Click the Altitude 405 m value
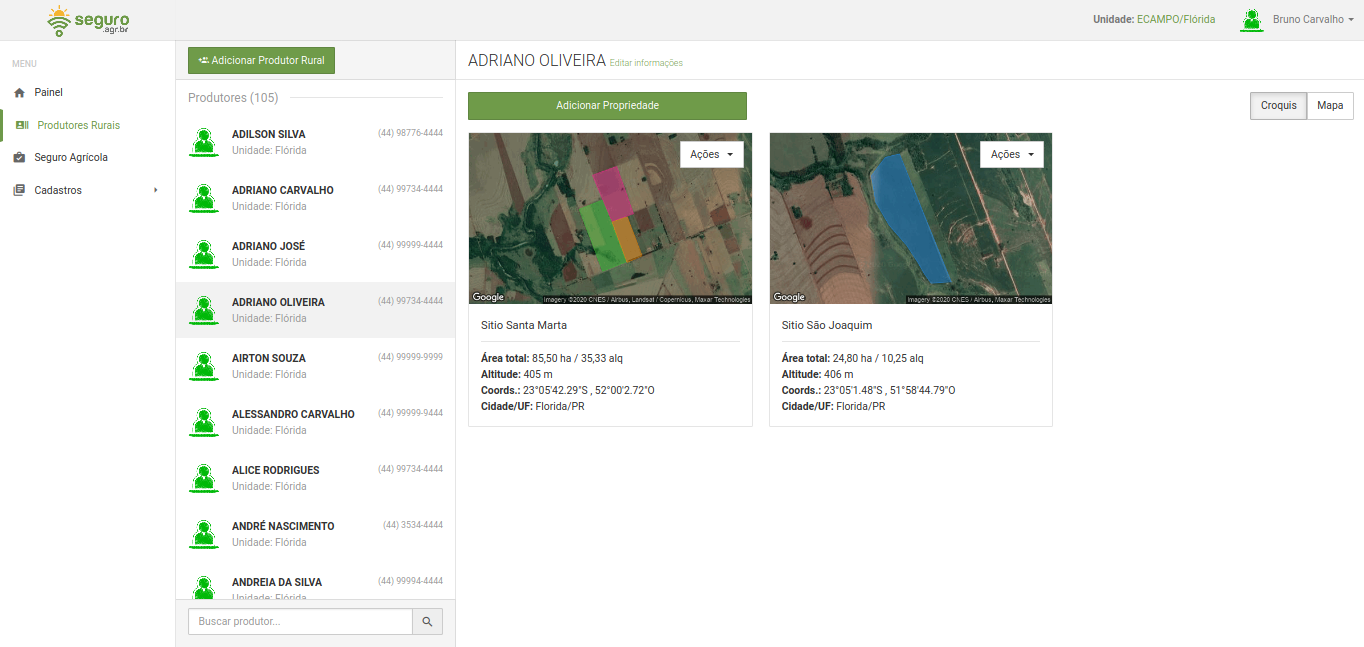Screen dimensions: 1364x647 pyautogui.click(x=538, y=374)
